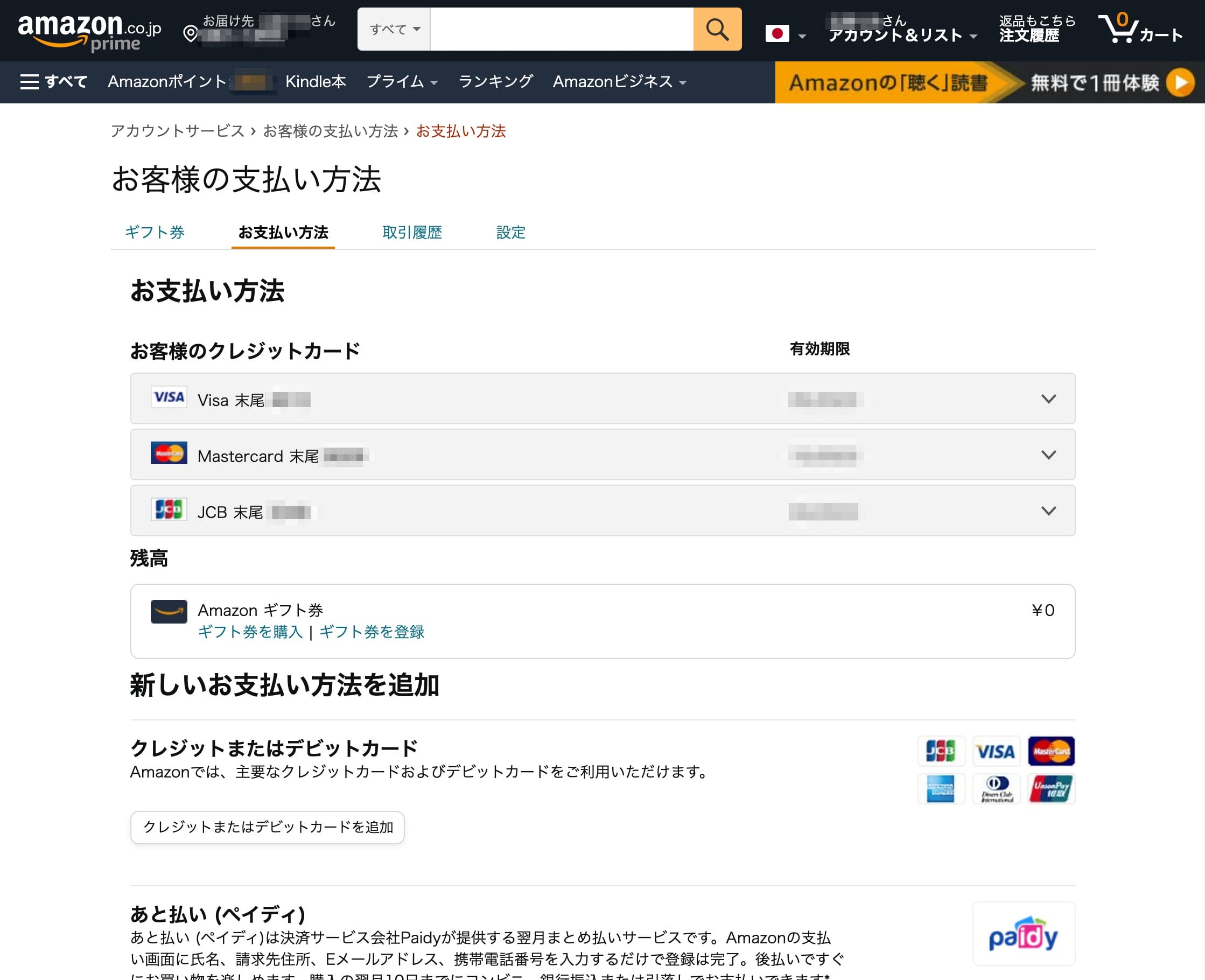Screen dimensions: 1205x980
Task: Open the プライム nav dropdown
Action: click(x=402, y=82)
